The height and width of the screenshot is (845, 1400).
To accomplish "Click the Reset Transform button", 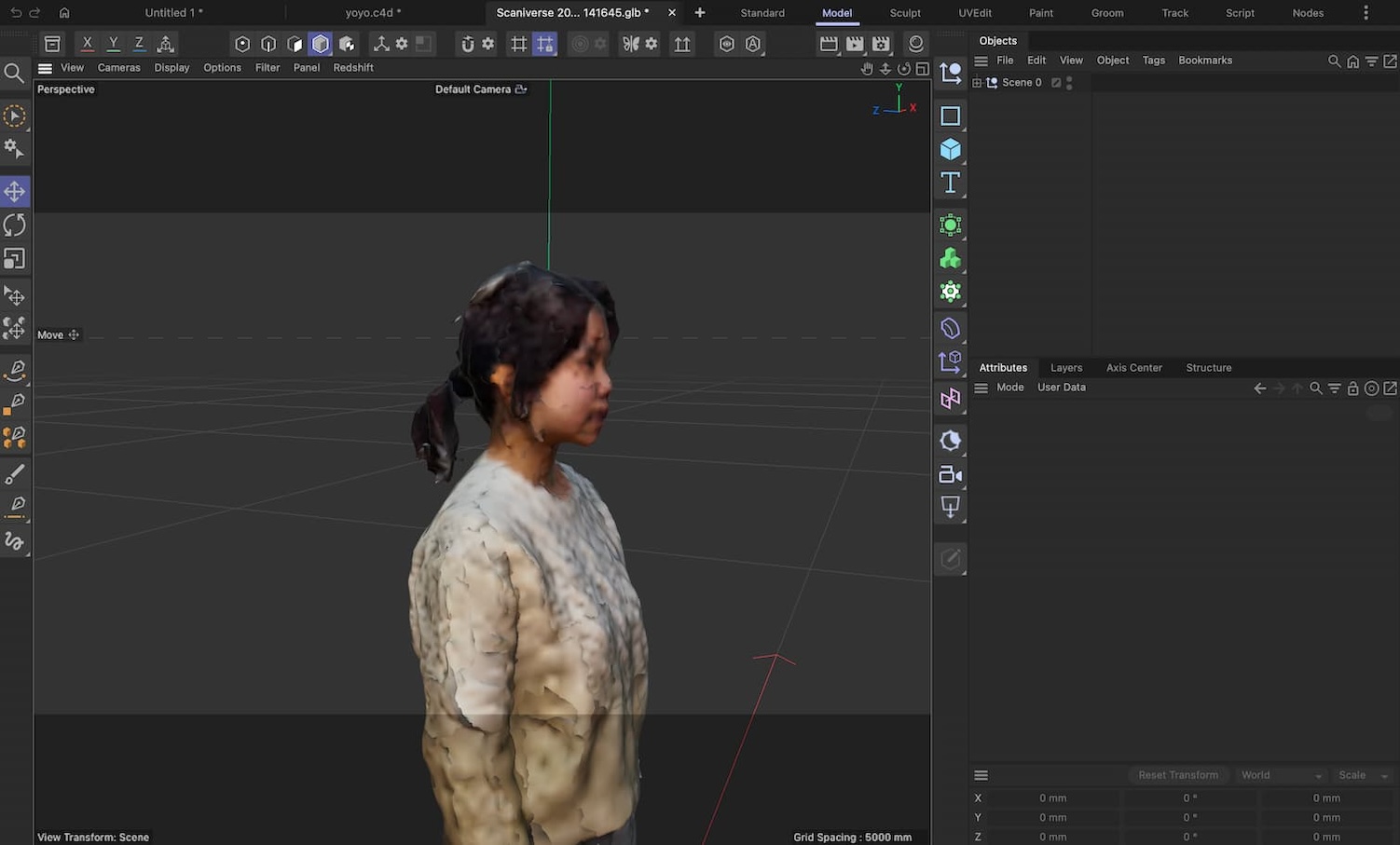I will 1177,775.
